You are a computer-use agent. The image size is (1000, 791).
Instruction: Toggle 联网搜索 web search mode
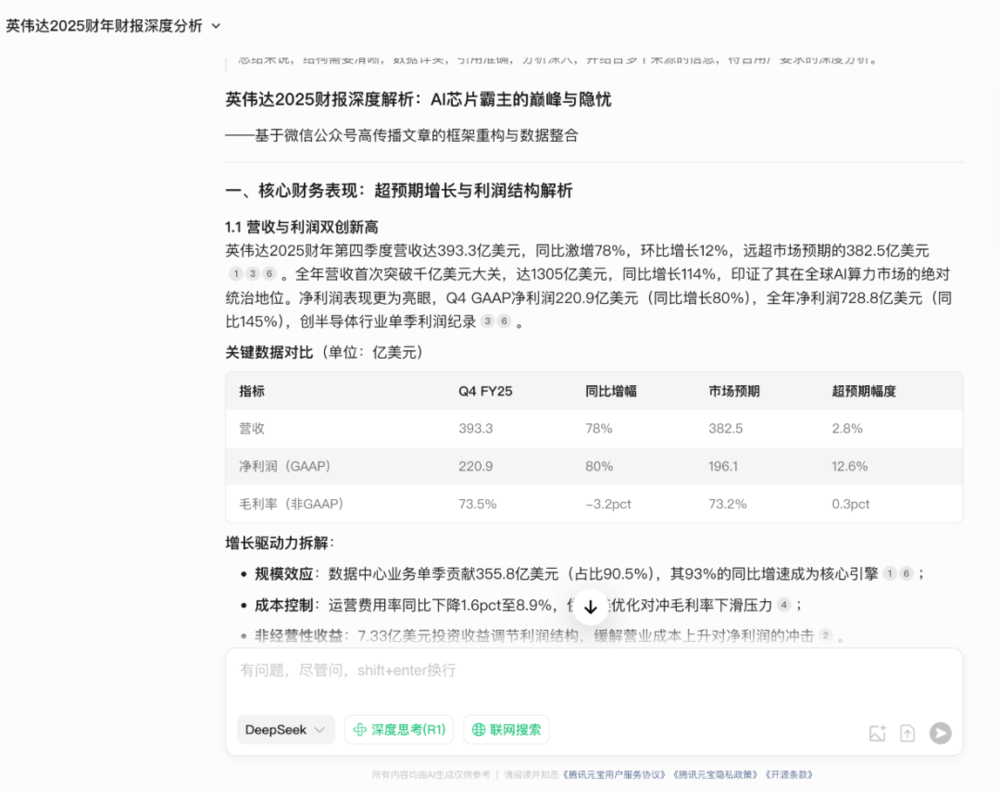pos(506,730)
